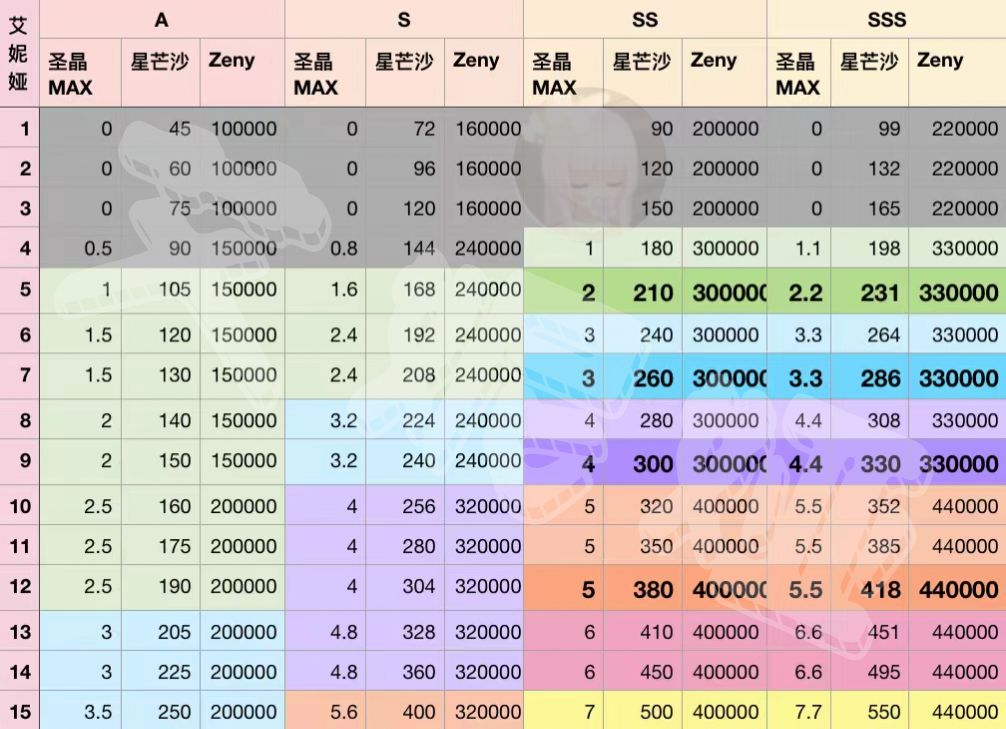Select cell 7.7 in row 15
Screen dimensions: 1006x729
tap(799, 712)
